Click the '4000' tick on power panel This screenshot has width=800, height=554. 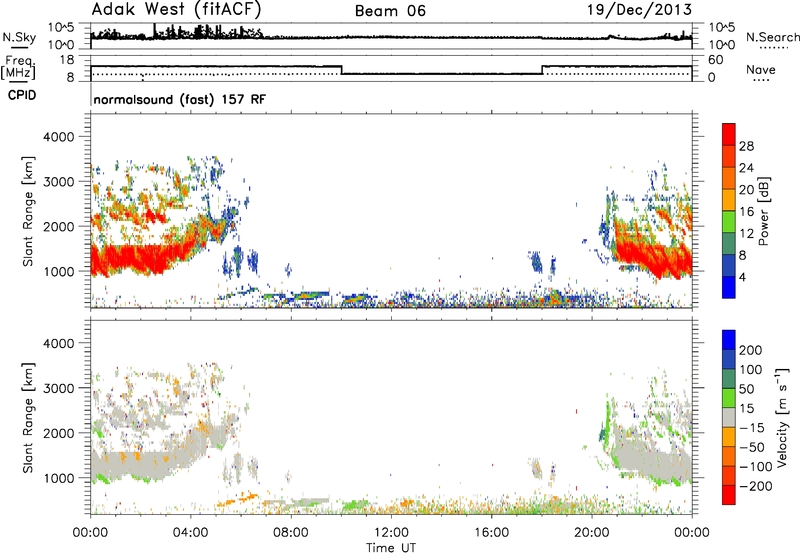58,137
